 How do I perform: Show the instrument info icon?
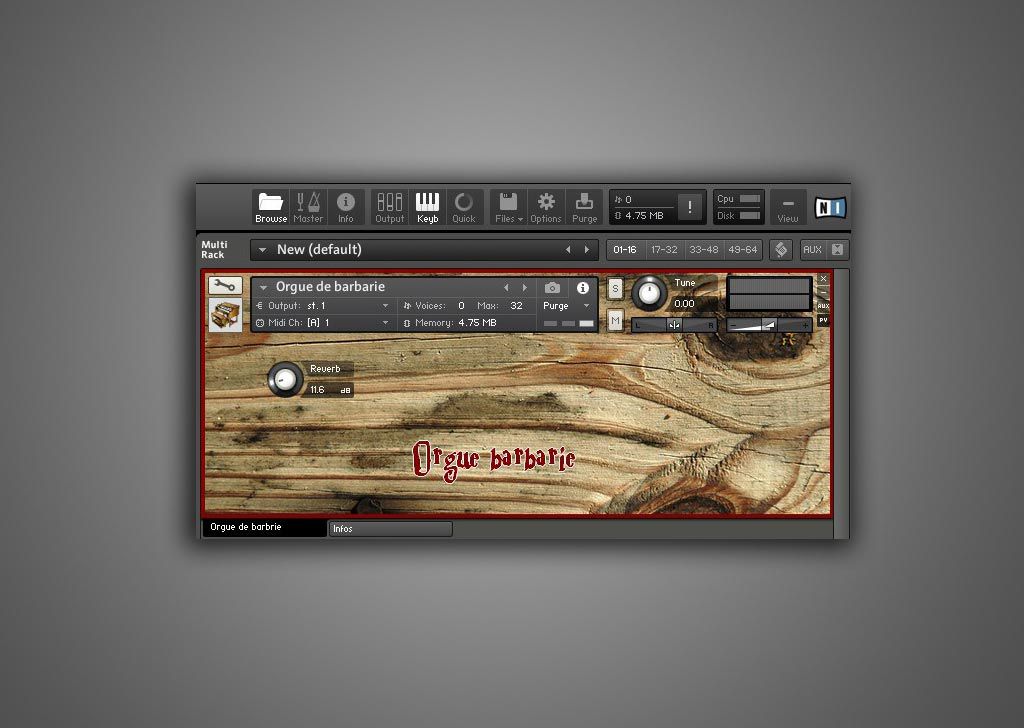(x=583, y=287)
